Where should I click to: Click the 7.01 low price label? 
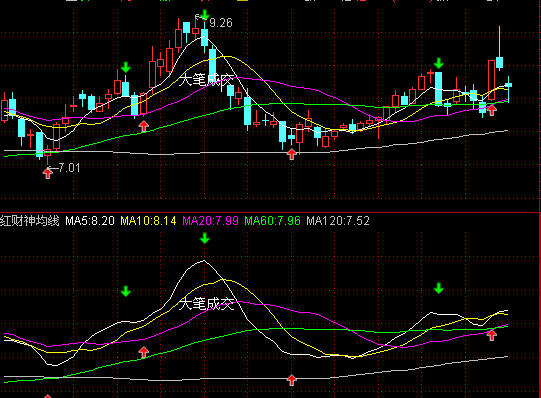69,168
